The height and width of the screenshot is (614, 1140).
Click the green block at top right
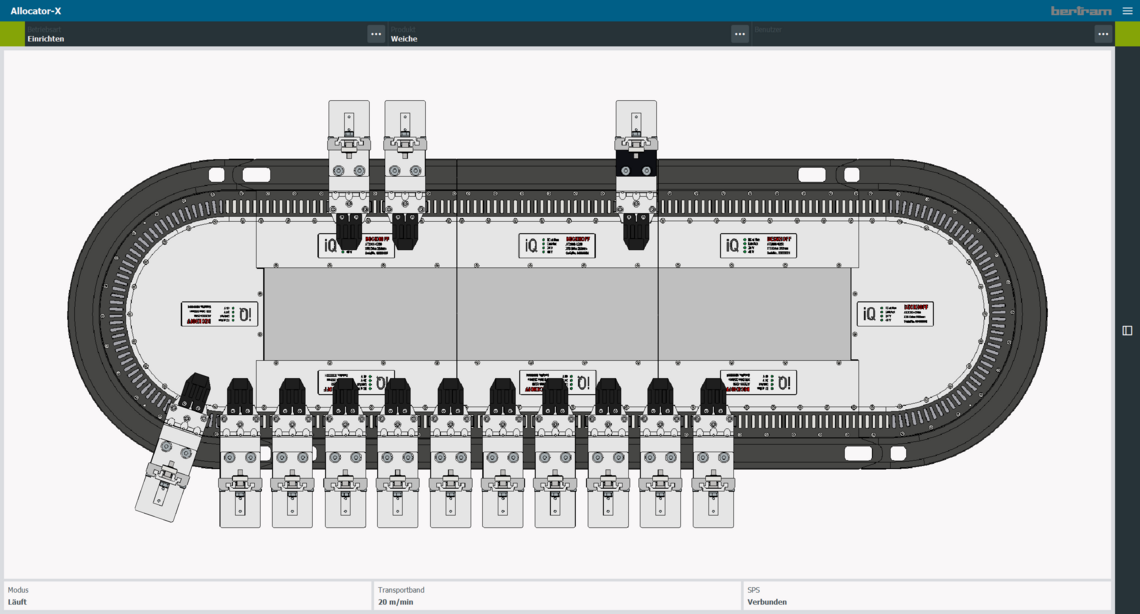click(x=1127, y=34)
